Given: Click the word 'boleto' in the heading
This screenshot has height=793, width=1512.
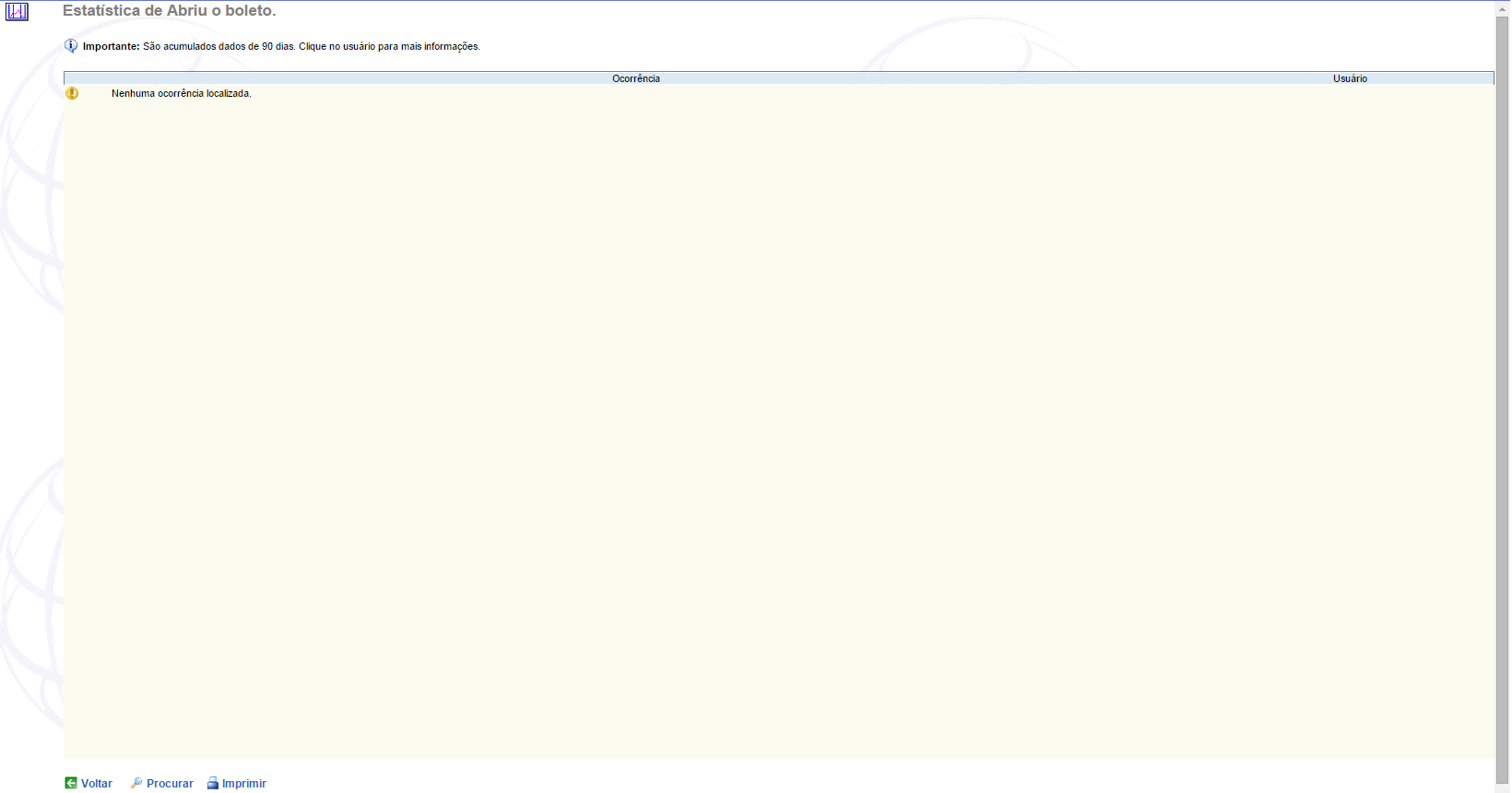Looking at the screenshot, I should [250, 11].
